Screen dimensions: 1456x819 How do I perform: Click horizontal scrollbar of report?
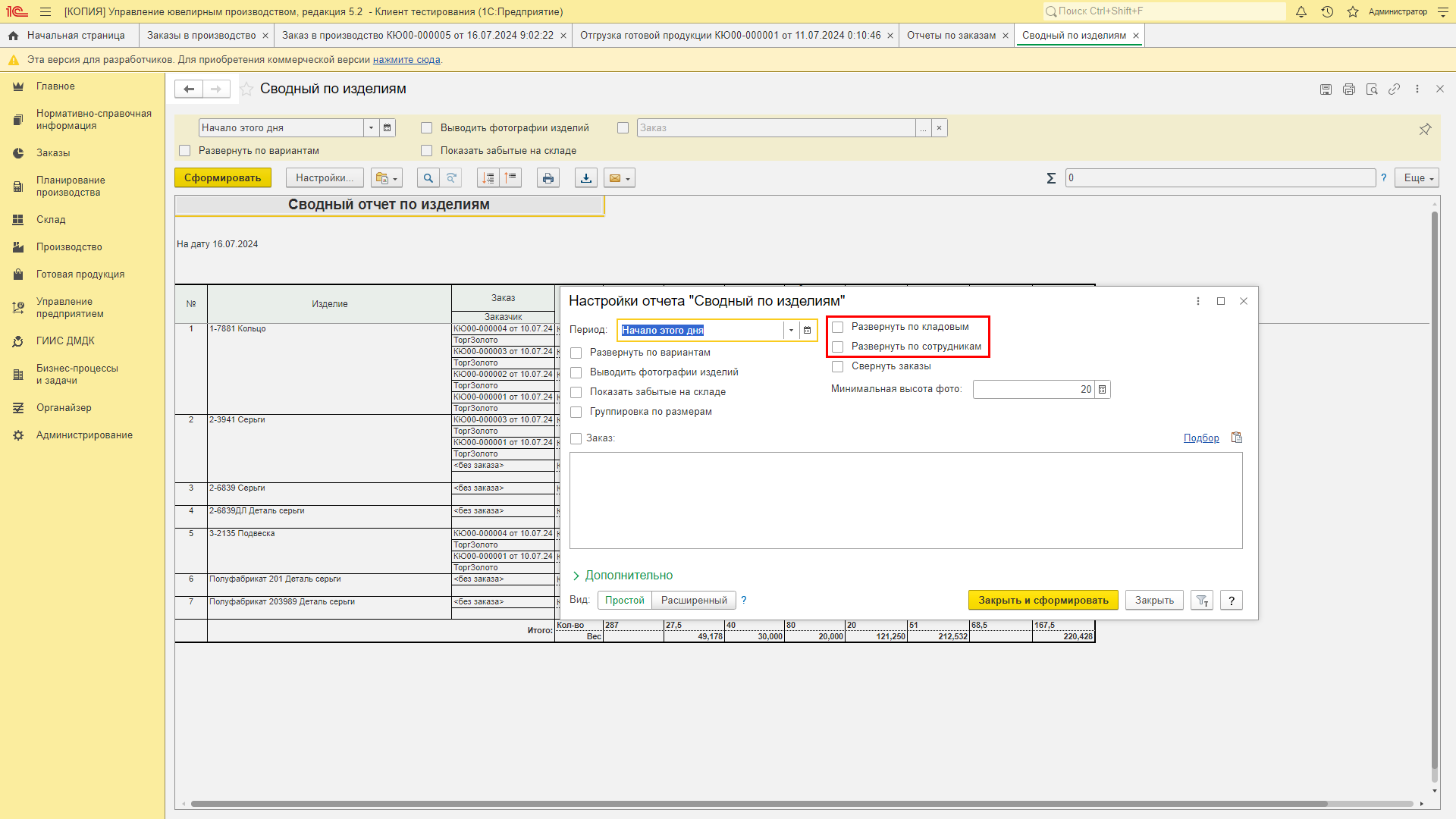759,804
